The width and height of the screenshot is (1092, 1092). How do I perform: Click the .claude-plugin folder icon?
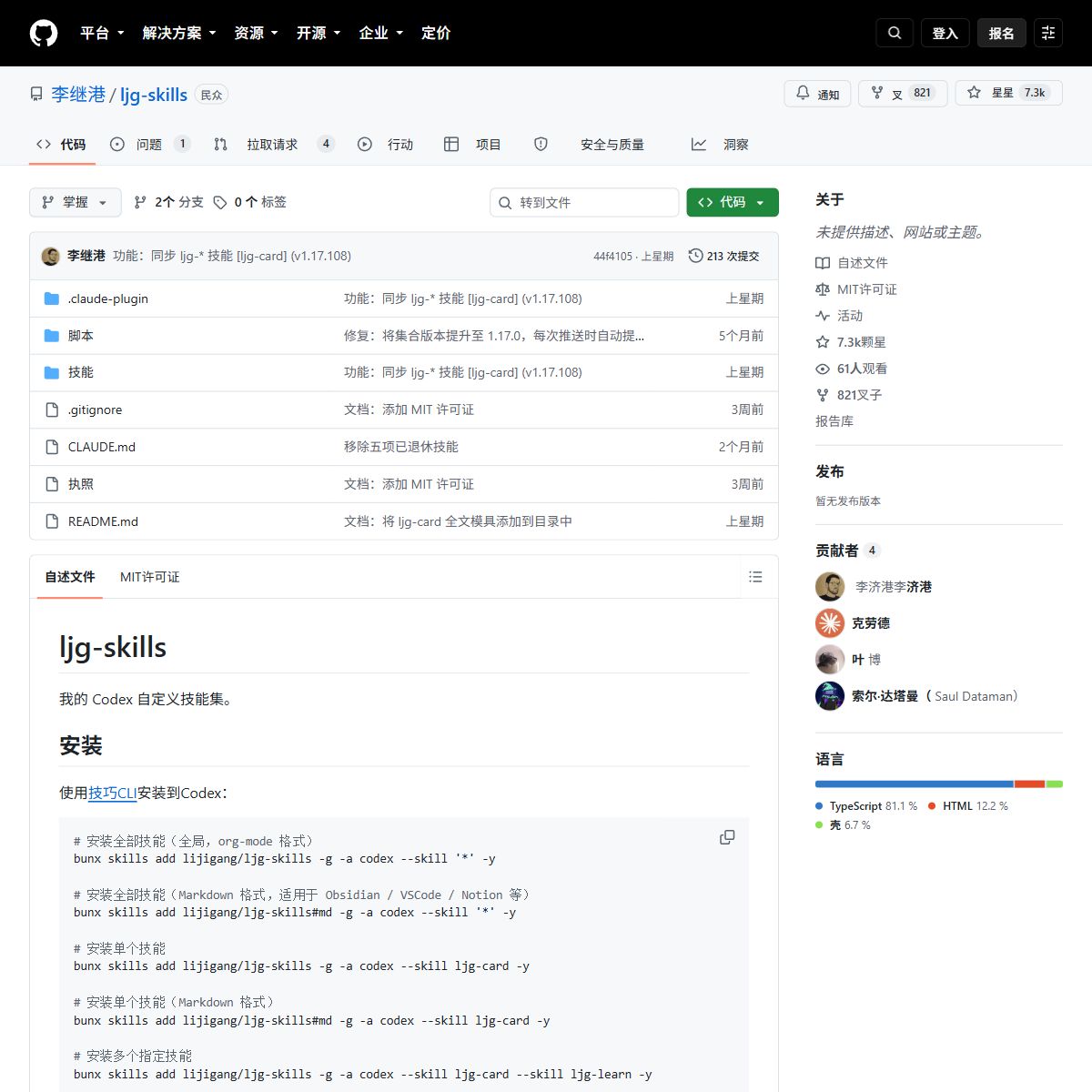[x=52, y=298]
